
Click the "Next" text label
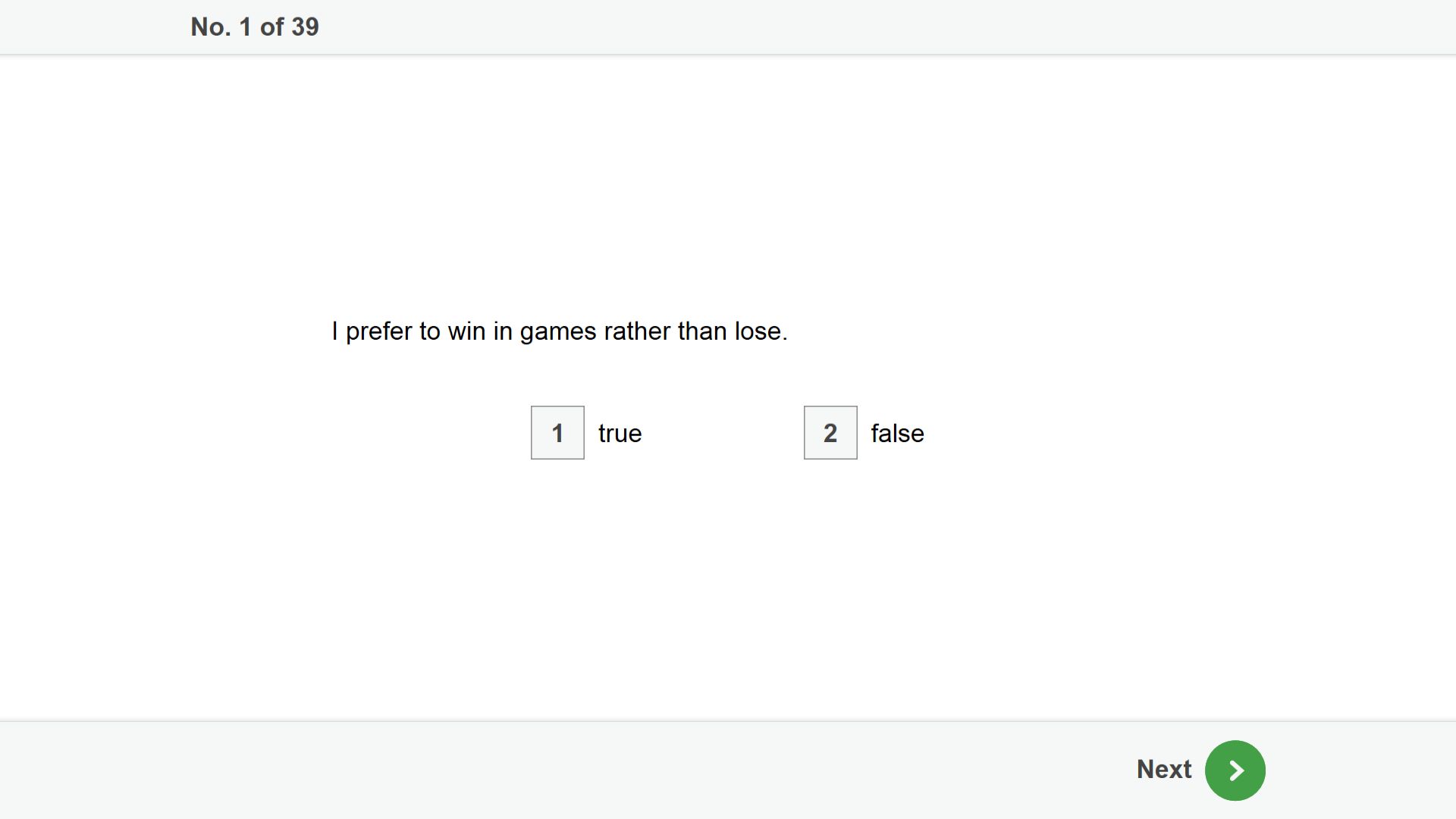[x=1163, y=769]
